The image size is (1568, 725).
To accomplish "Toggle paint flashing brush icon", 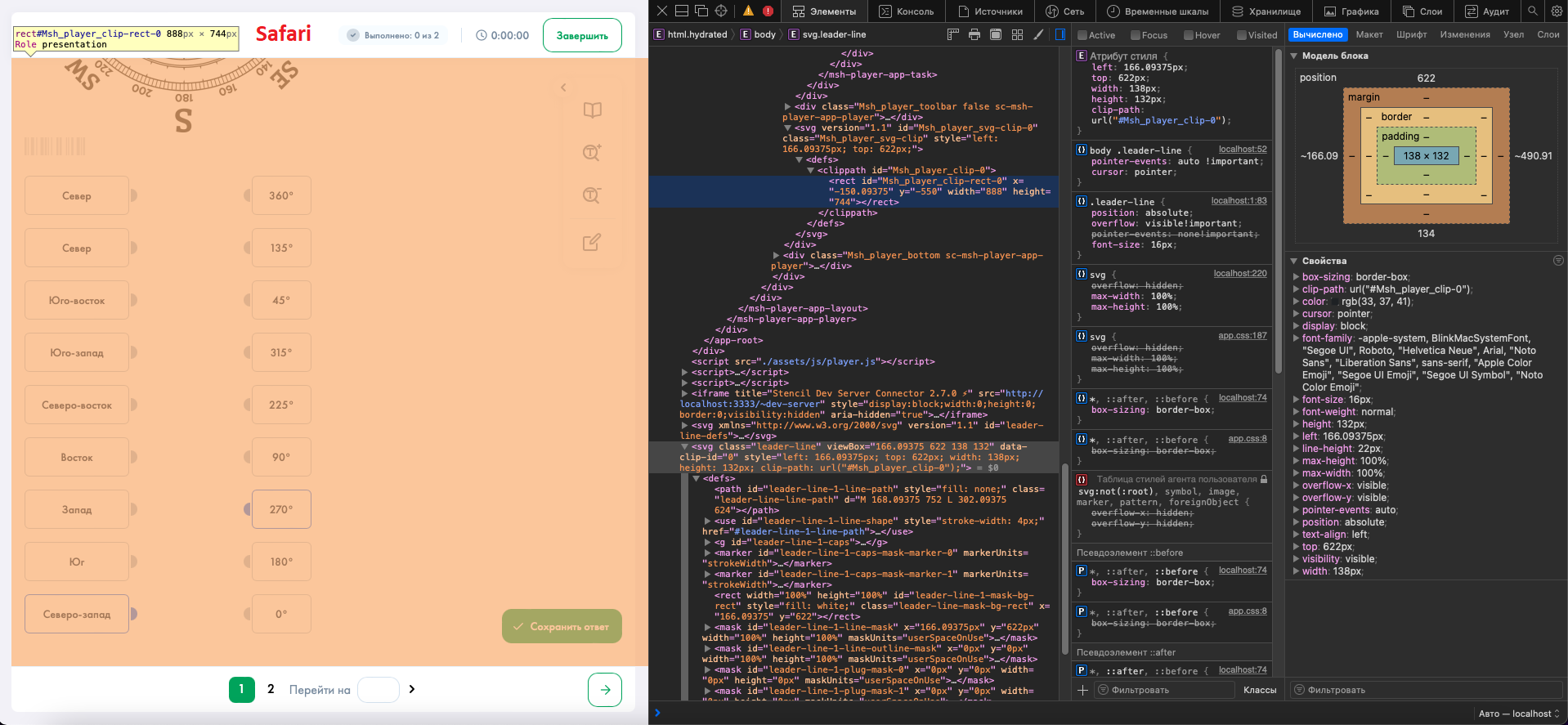I will [x=1038, y=34].
